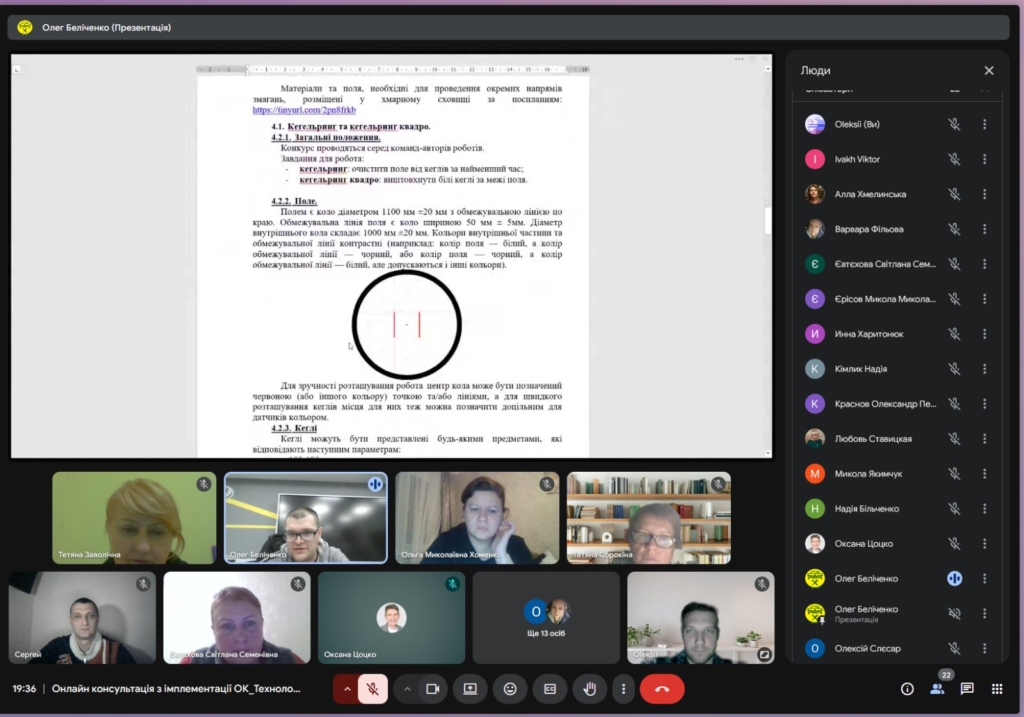Screen dimensions: 1024x717
Task: Open more options three-dot menu in toolbar
Action: pyautogui.click(x=624, y=689)
